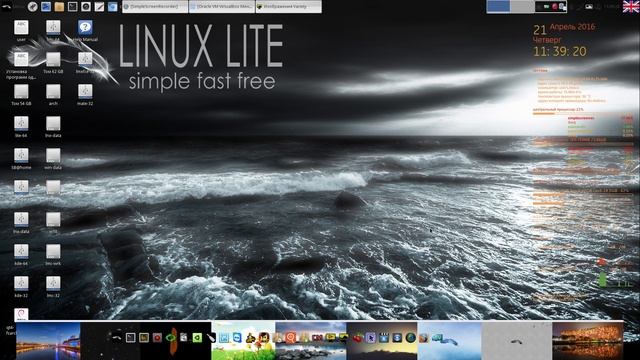This screenshot has width=640, height=360.
Task: Select the Debian swirl desktop icon
Action: [21, 315]
